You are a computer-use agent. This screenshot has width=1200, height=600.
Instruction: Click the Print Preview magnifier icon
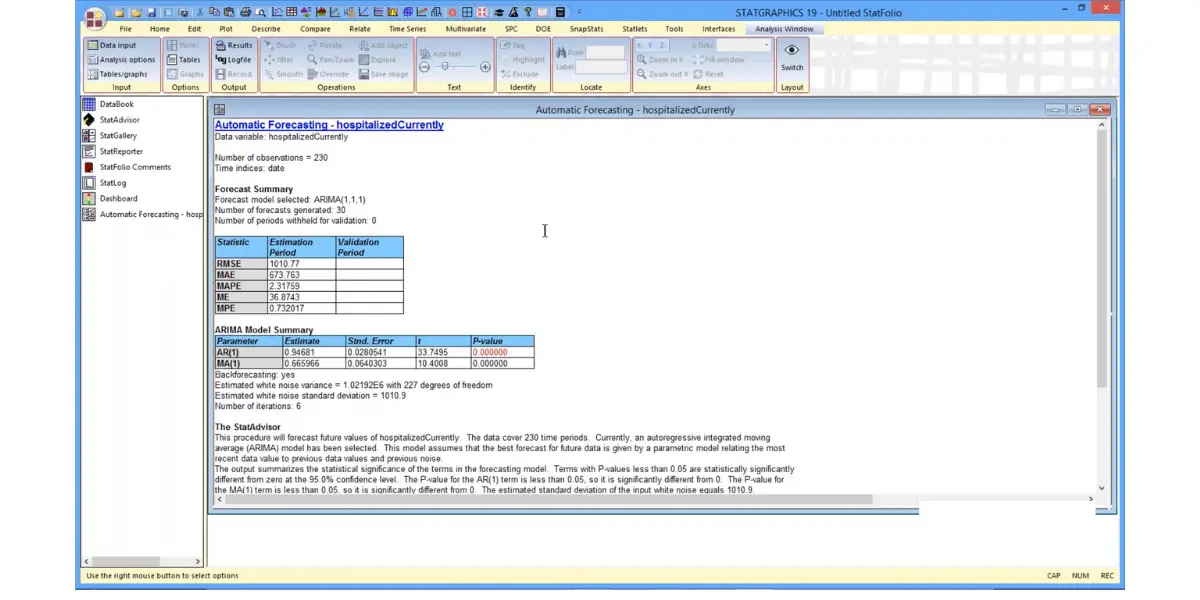pos(260,12)
